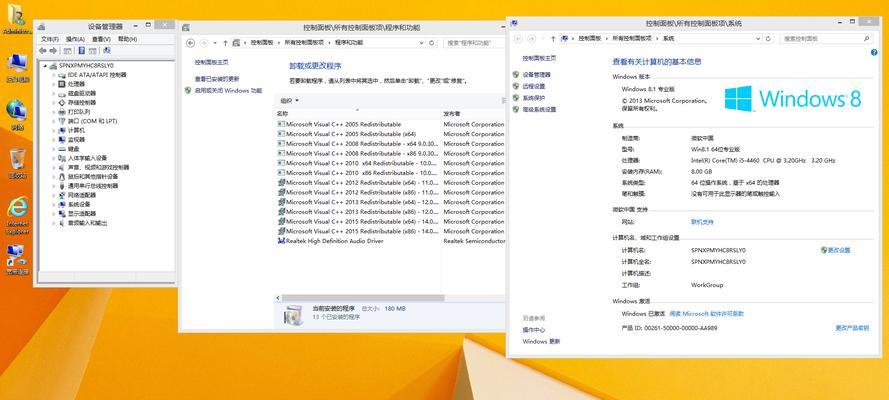This screenshot has height=400, width=889.
Task: Click the network adapters (网络适配器) device icon
Action: [62, 195]
